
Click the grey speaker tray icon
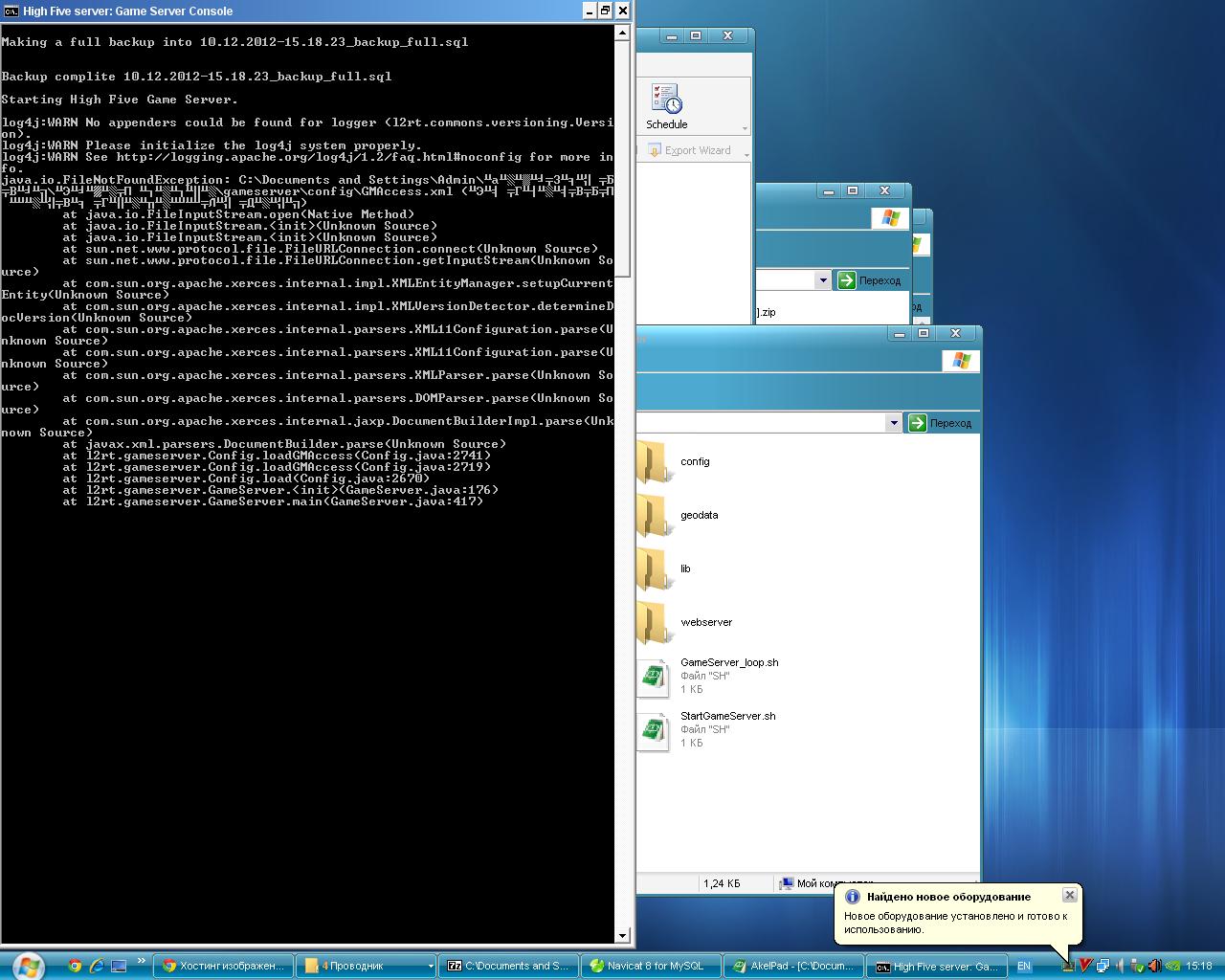click(x=1120, y=966)
